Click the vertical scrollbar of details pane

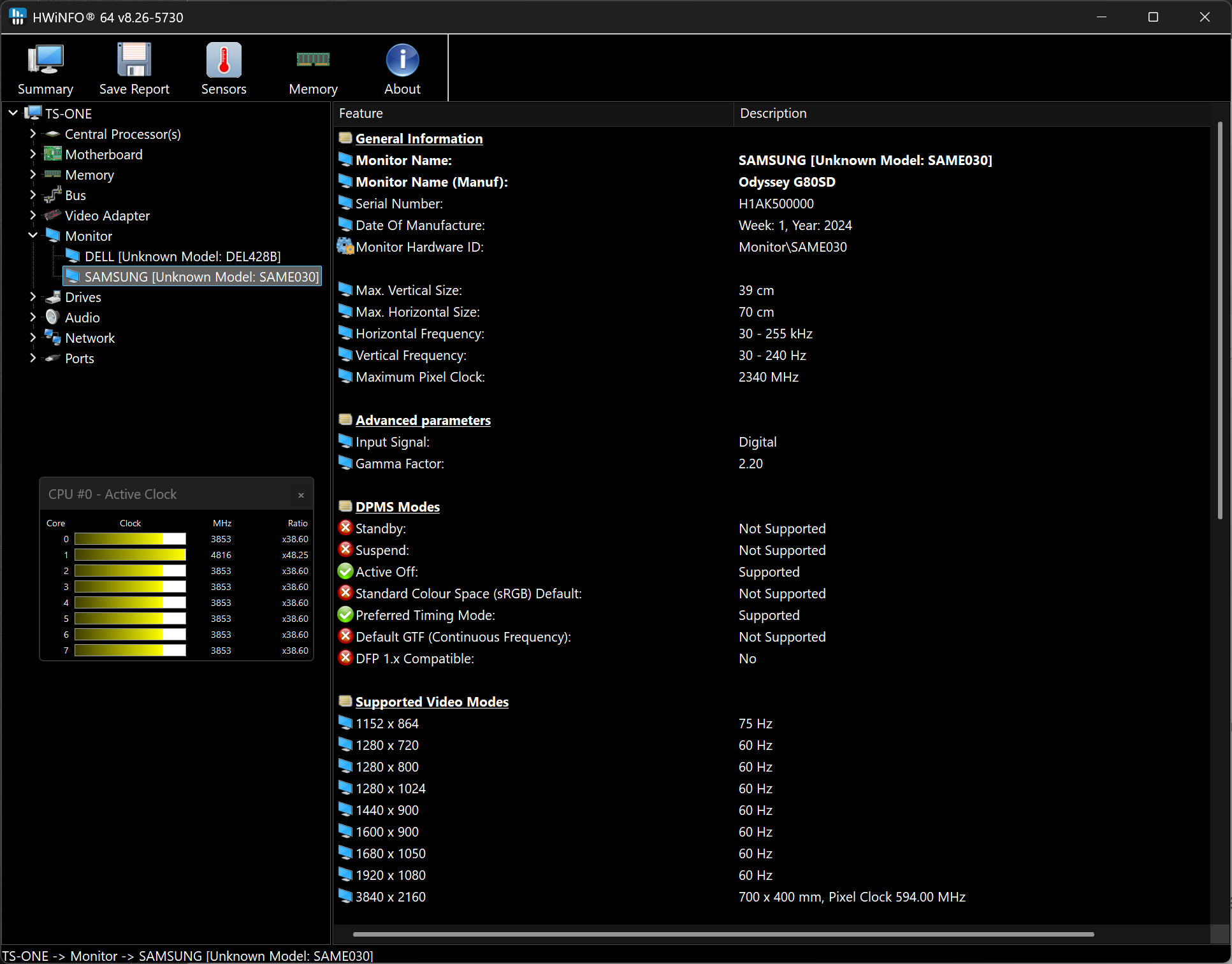[x=1220, y=320]
